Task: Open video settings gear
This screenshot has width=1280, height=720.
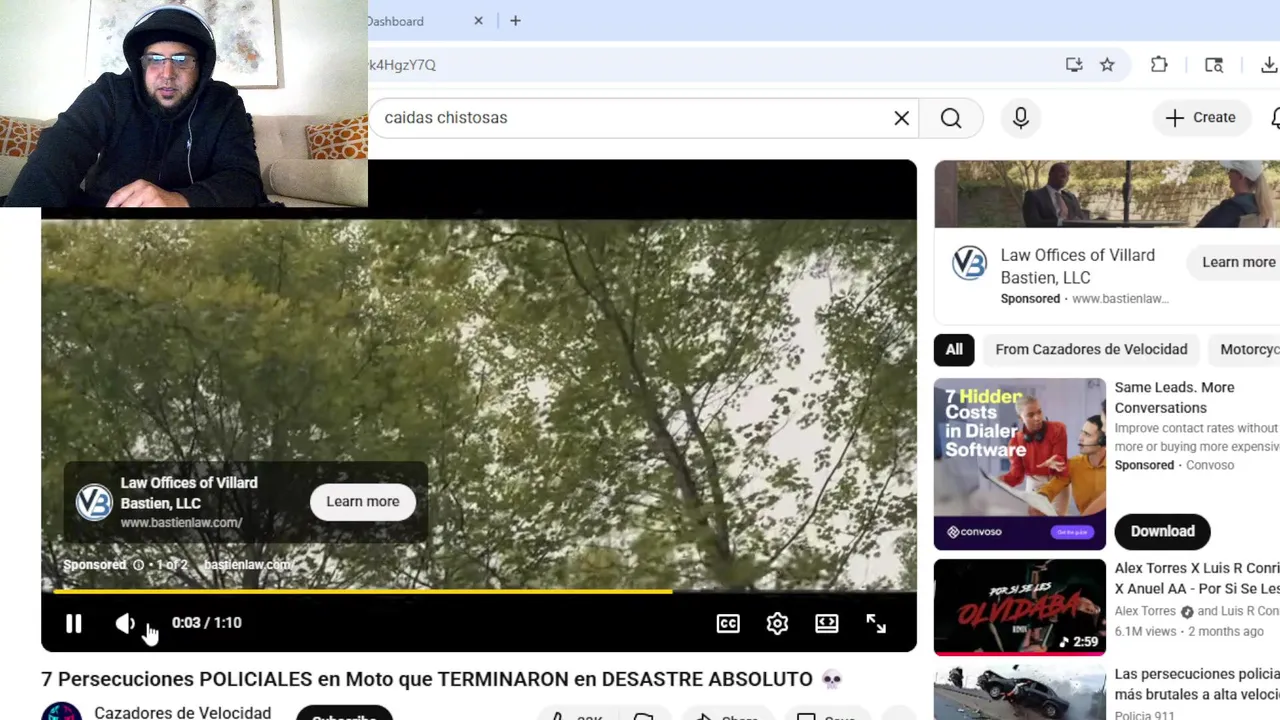Action: click(x=777, y=623)
